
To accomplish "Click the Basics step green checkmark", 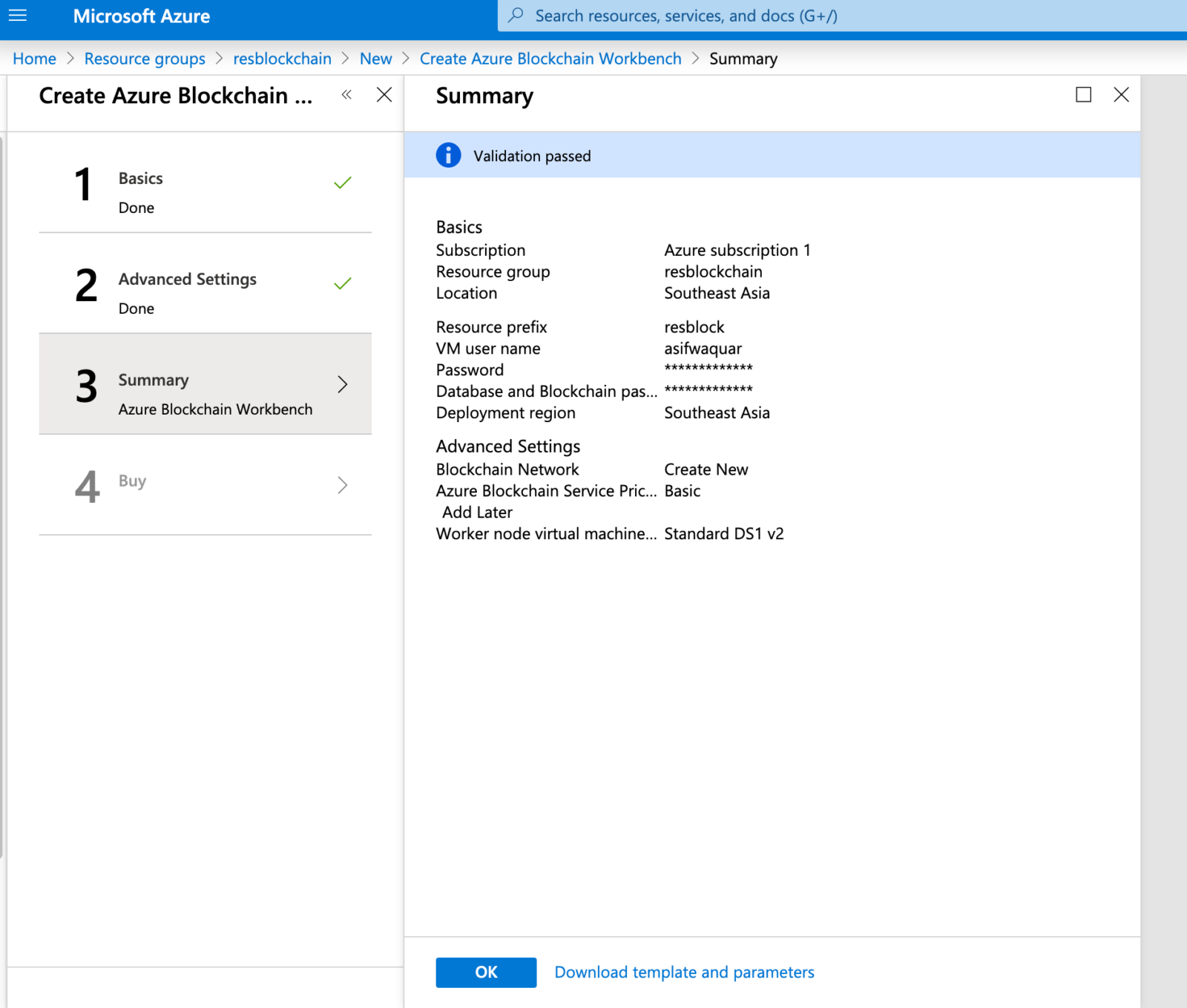I will point(342,182).
